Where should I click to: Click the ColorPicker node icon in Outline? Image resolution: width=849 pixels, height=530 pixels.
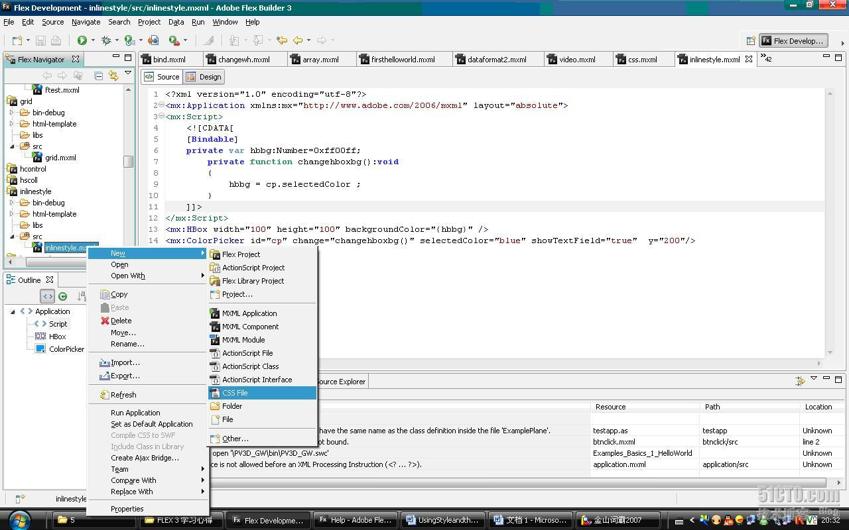pos(41,350)
